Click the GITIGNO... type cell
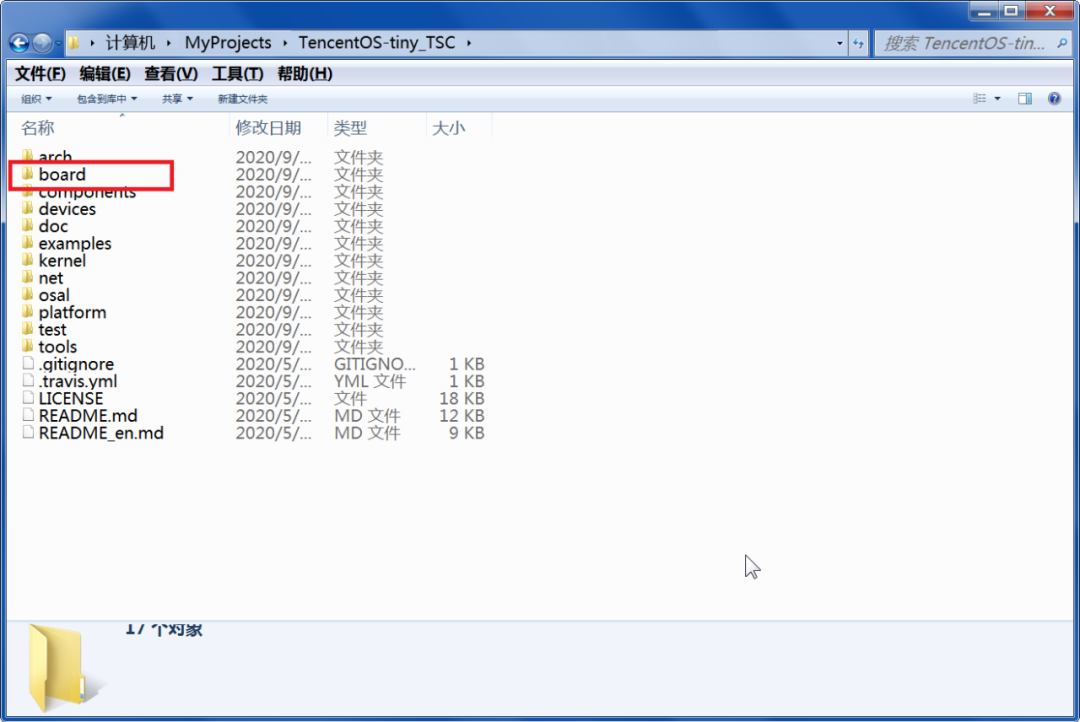The width and height of the screenshot is (1080, 722). [375, 364]
